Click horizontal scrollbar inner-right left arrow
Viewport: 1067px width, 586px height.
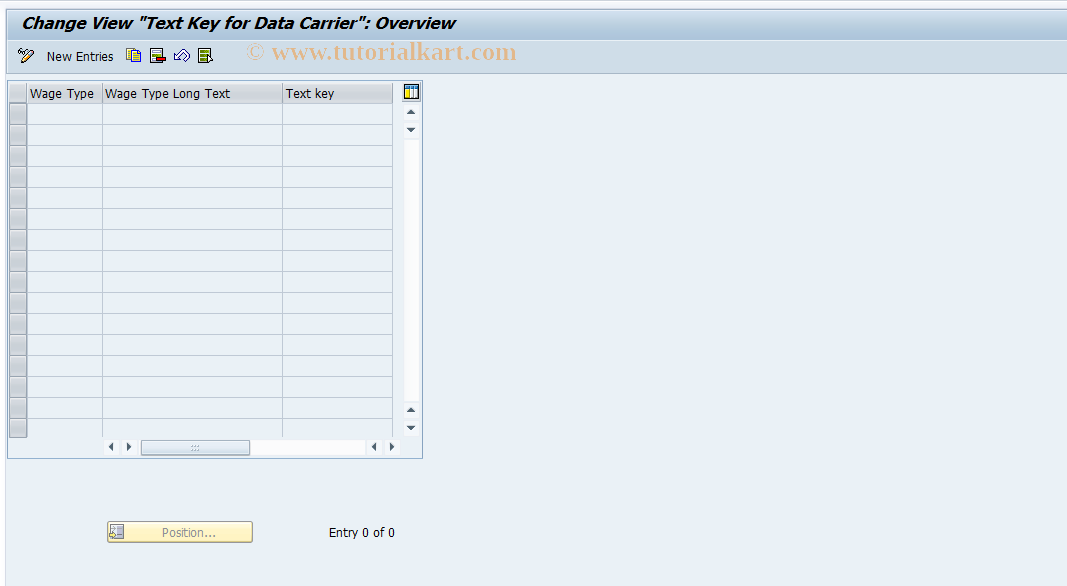click(x=374, y=447)
